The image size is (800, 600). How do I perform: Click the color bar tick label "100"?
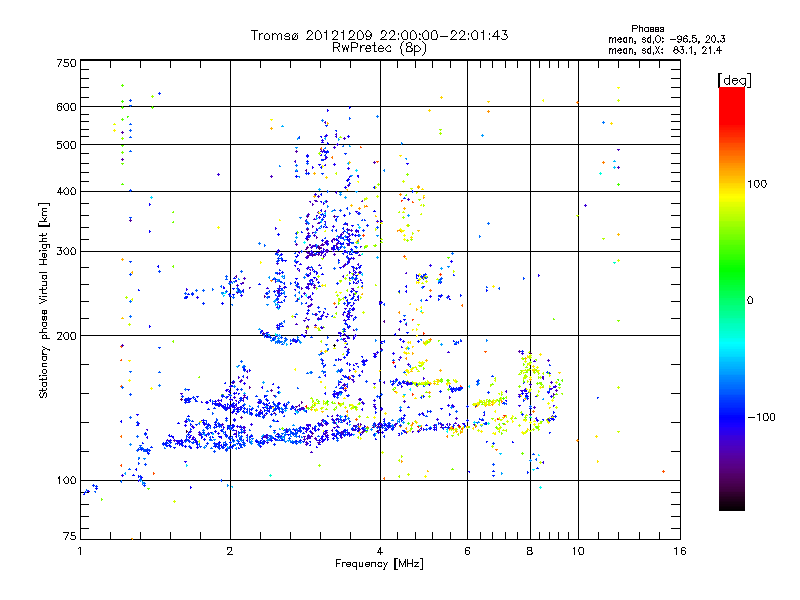[x=757, y=184]
